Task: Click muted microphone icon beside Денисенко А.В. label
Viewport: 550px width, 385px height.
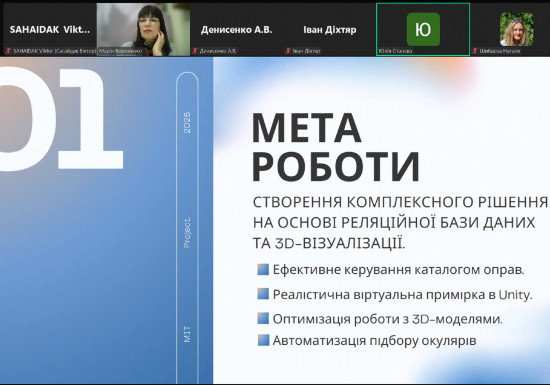Action: (195, 51)
